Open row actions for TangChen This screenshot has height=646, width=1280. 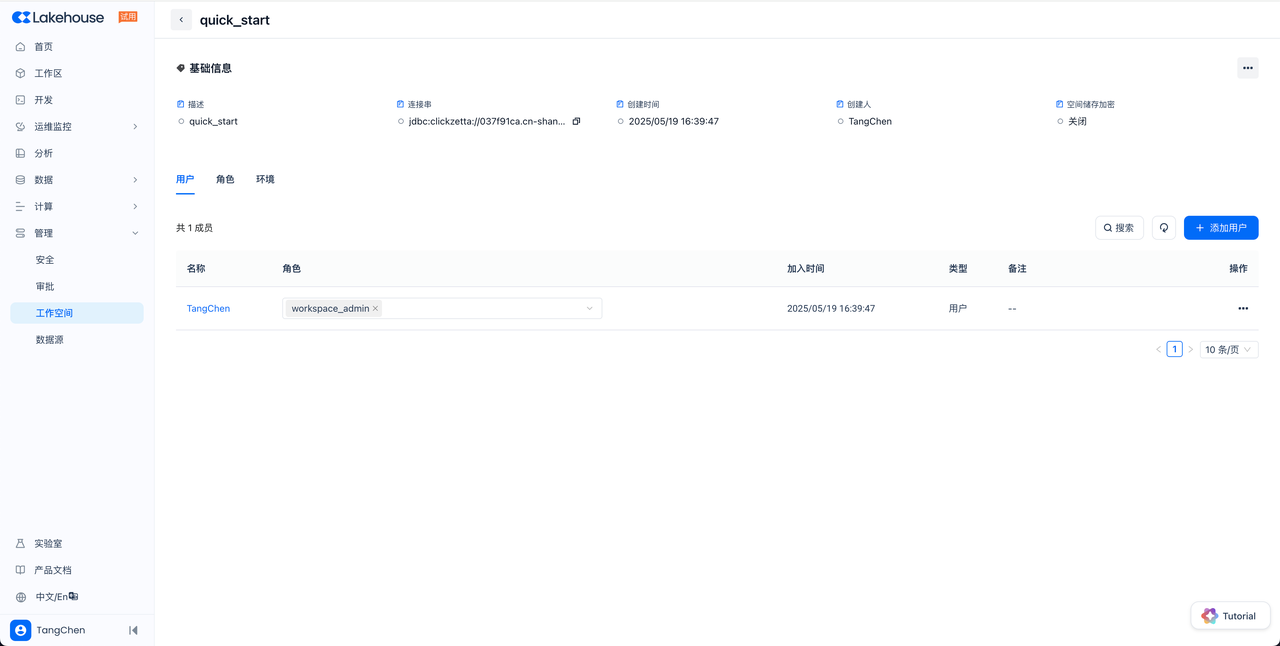[1243, 308]
